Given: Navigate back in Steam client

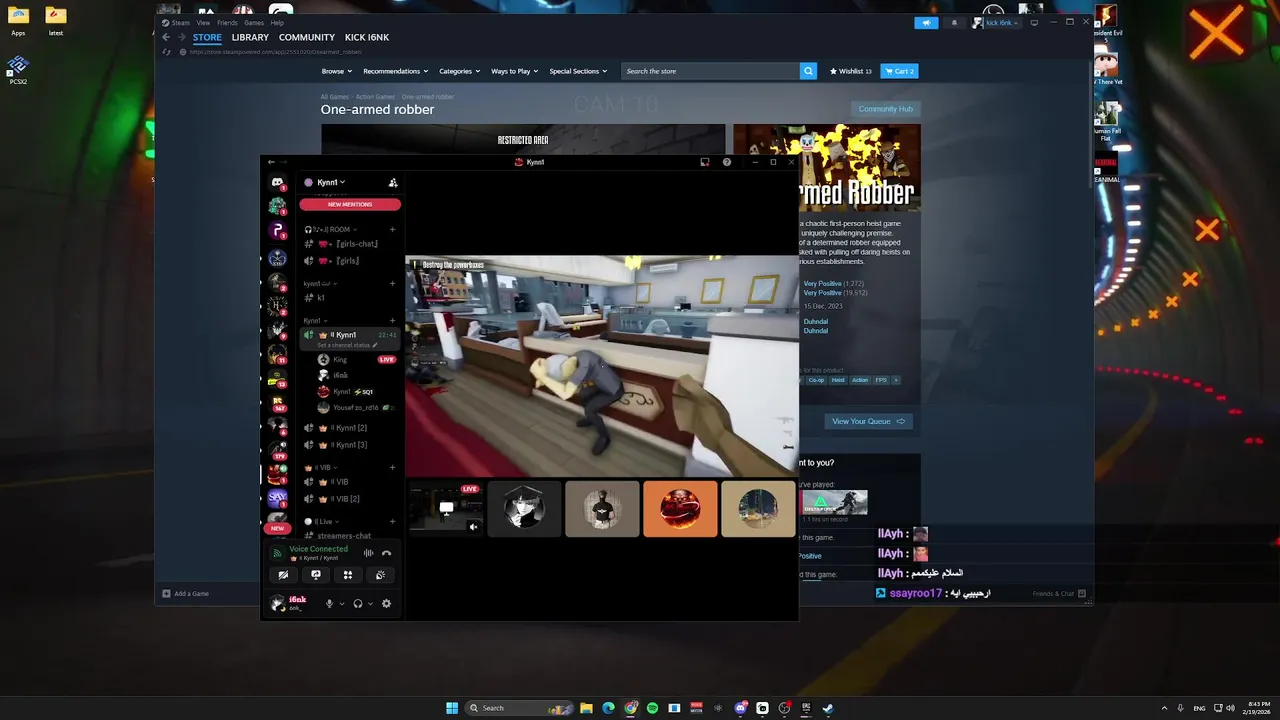Looking at the screenshot, I should pyautogui.click(x=166, y=37).
